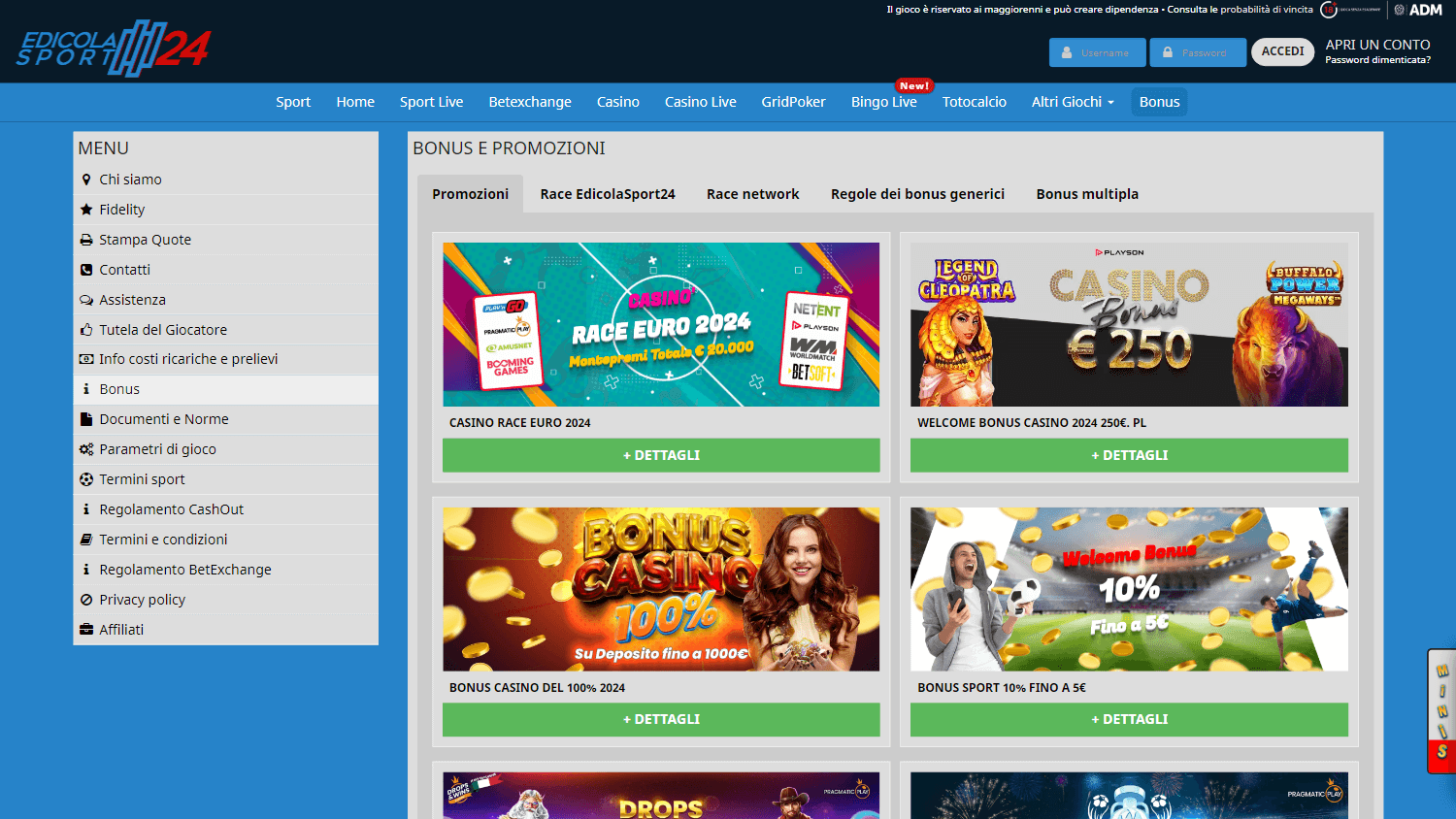Expand the Altri Giochi dropdown
The width and height of the screenshot is (1456, 819).
[x=1073, y=102]
